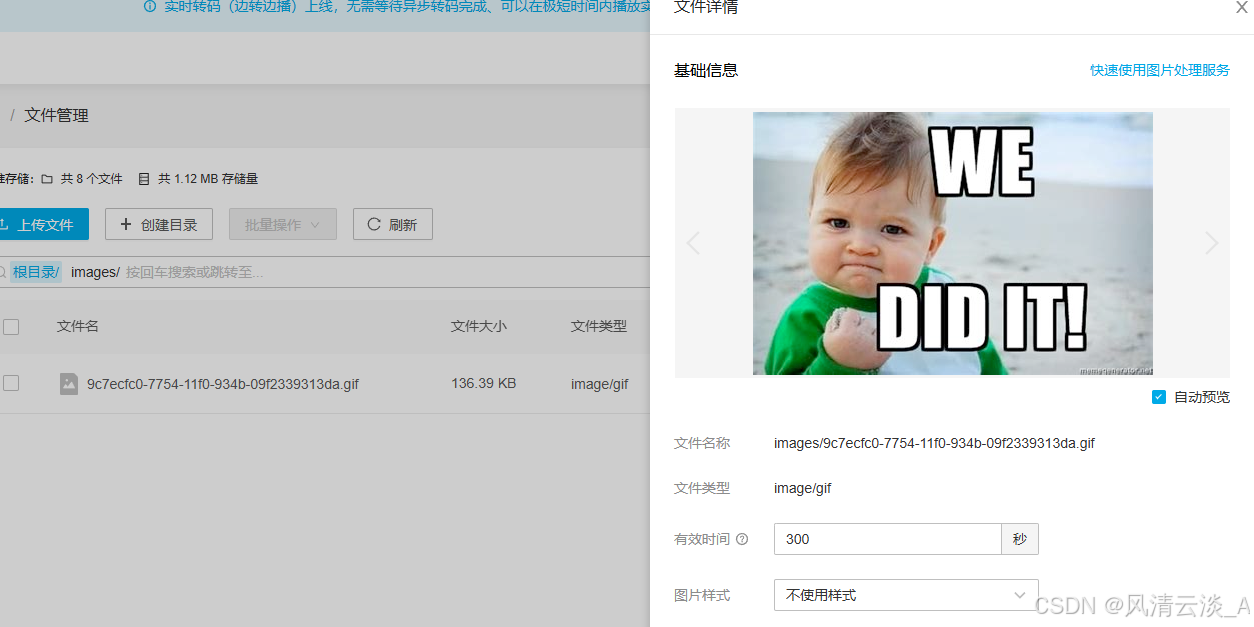Click the images/ path segment

pos(95,272)
